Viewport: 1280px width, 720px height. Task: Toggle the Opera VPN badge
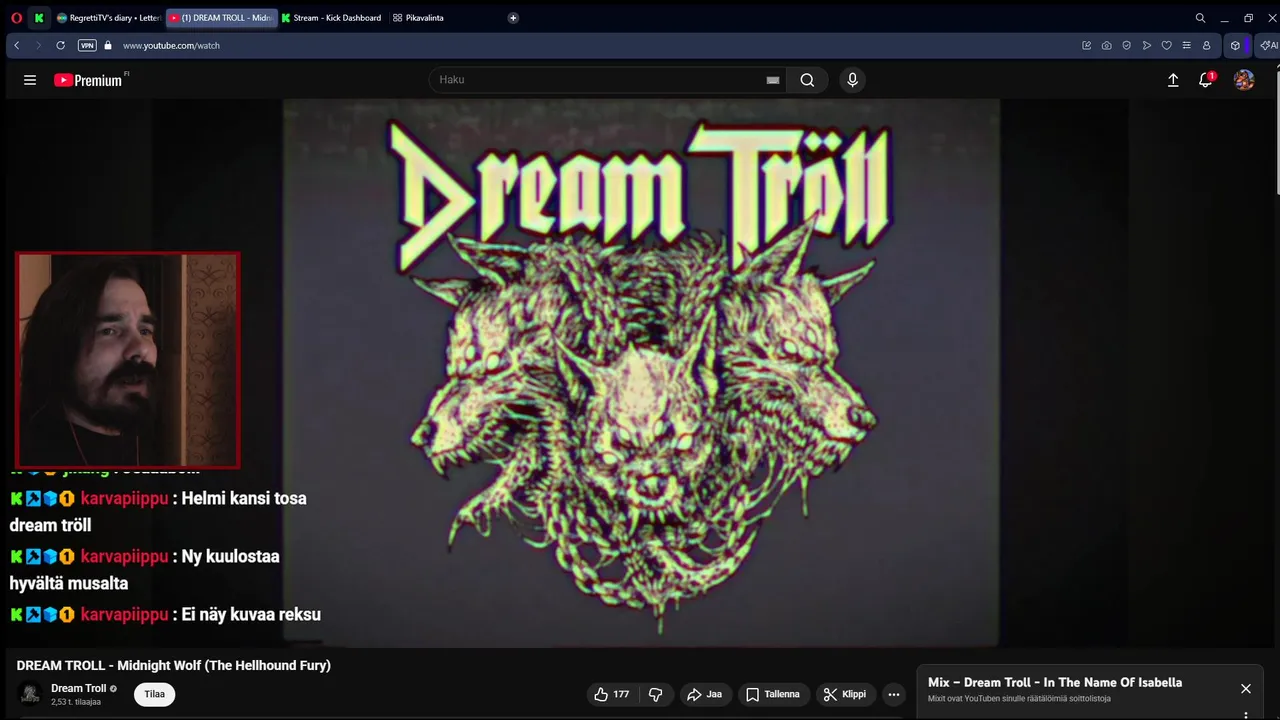tap(87, 45)
